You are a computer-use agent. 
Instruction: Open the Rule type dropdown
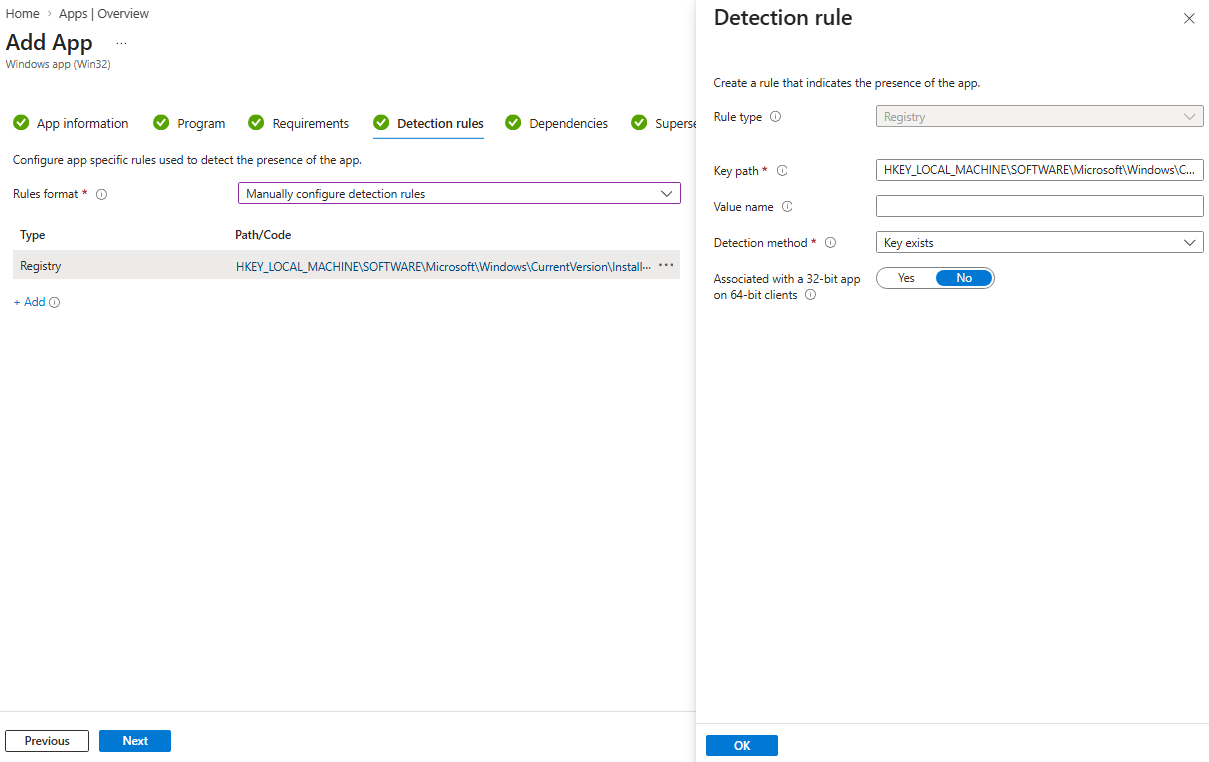(x=1039, y=117)
